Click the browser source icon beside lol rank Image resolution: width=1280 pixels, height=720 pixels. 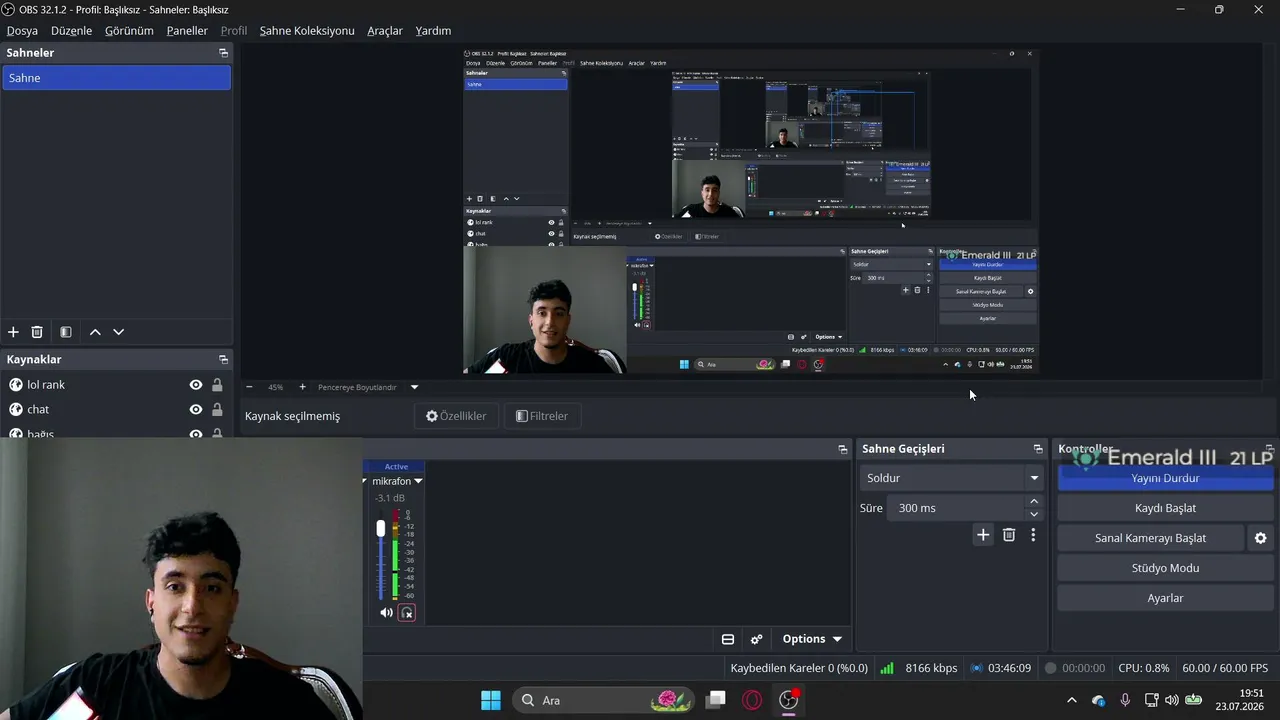[16, 385]
